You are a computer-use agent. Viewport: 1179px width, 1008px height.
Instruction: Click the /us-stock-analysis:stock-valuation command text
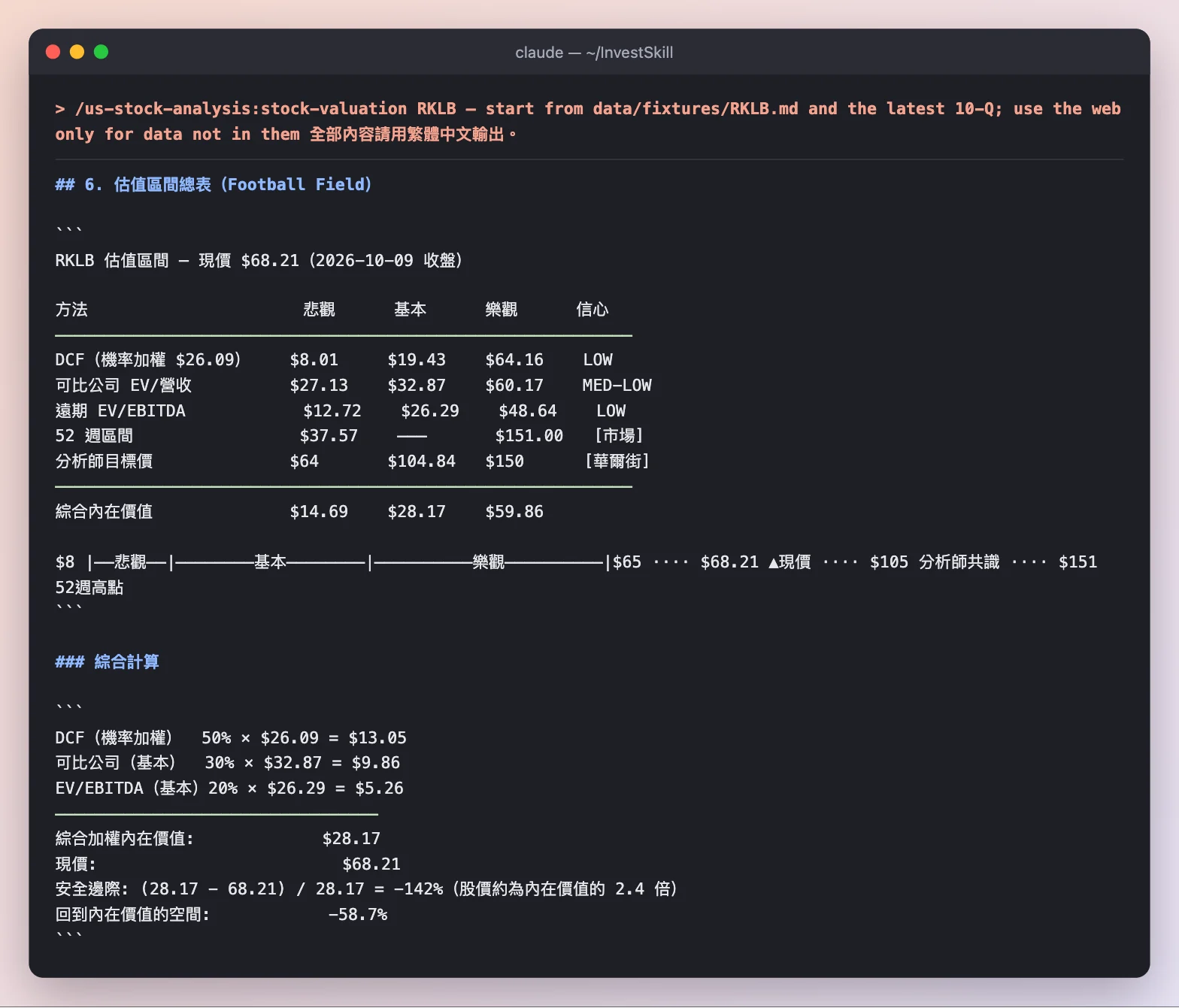point(241,109)
